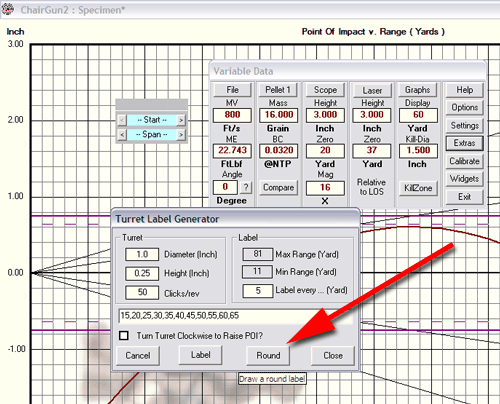Click the Variable Data title bar
Image resolution: width=500 pixels, height=404 pixels.
pos(347,71)
